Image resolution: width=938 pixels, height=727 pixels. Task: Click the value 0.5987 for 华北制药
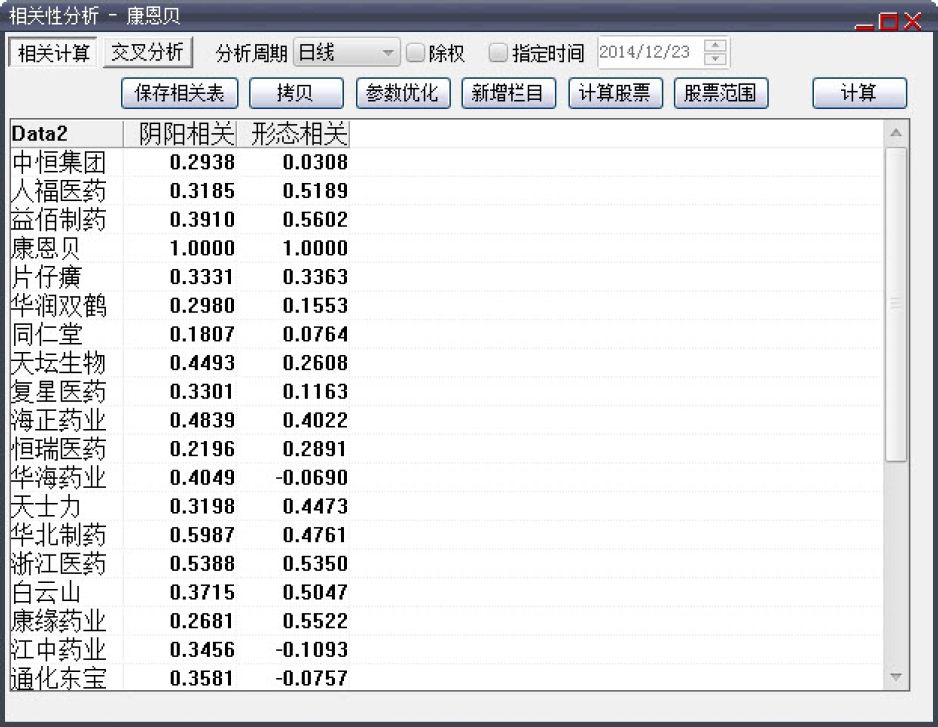202,536
